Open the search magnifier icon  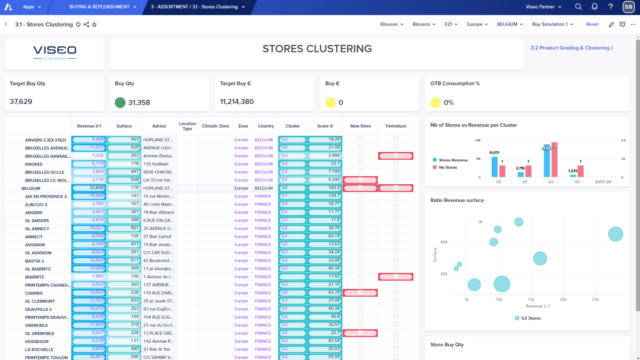pos(578,7)
